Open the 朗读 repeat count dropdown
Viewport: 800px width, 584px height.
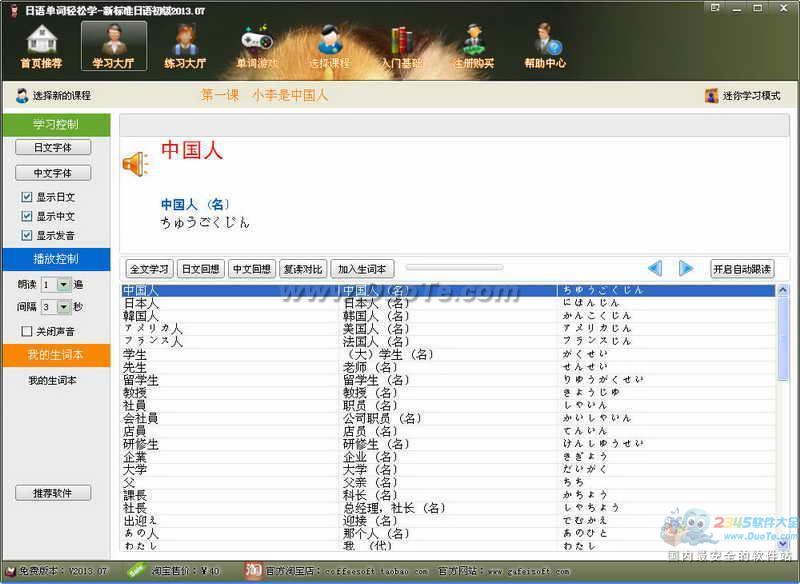click(64, 284)
